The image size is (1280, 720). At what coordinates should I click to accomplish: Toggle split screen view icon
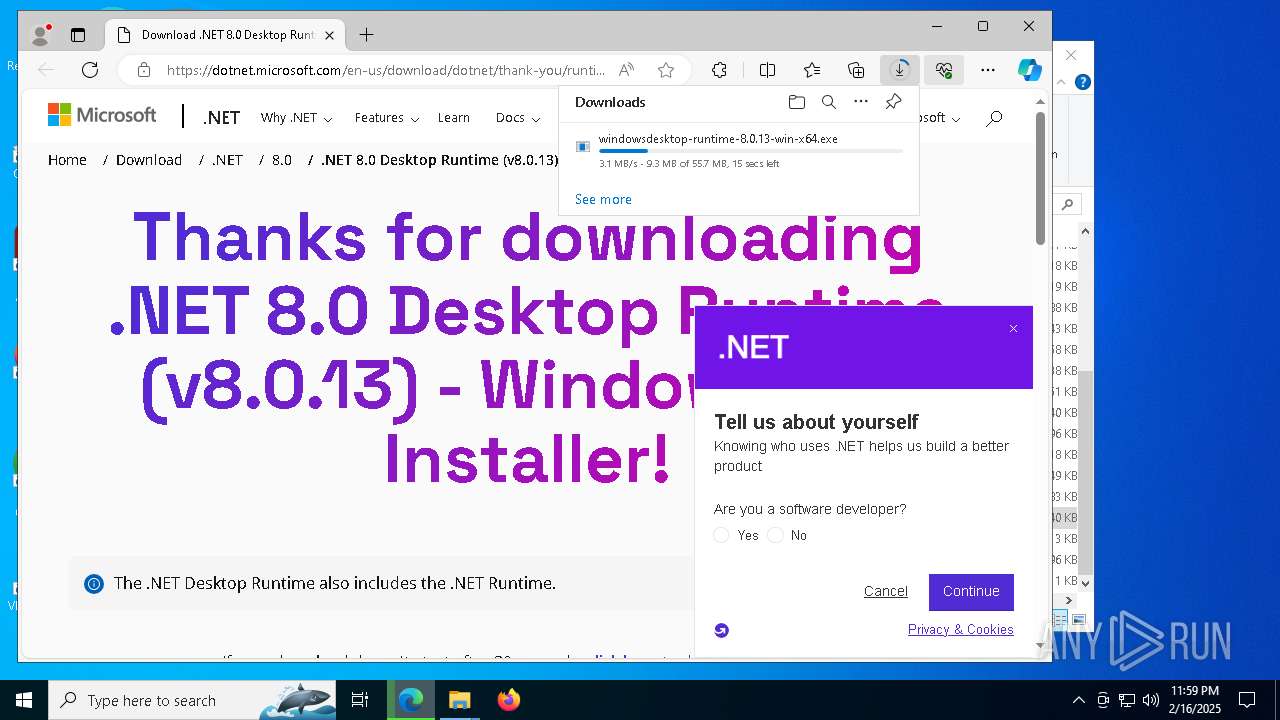[x=767, y=70]
